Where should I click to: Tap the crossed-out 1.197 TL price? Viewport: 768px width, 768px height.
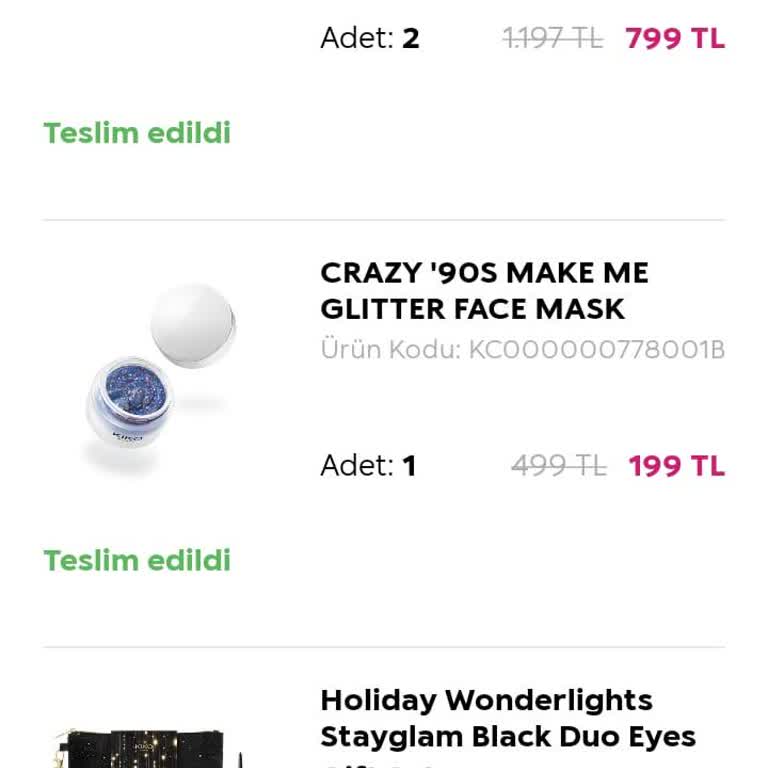point(552,39)
